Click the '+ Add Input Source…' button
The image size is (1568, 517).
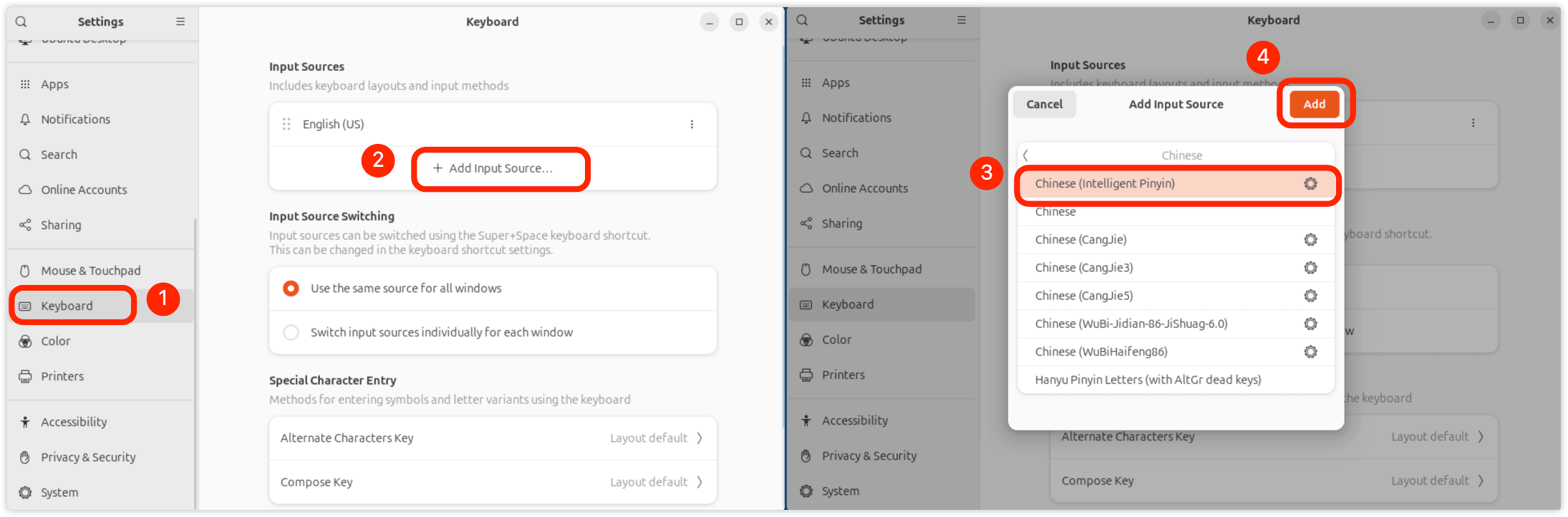click(x=493, y=168)
